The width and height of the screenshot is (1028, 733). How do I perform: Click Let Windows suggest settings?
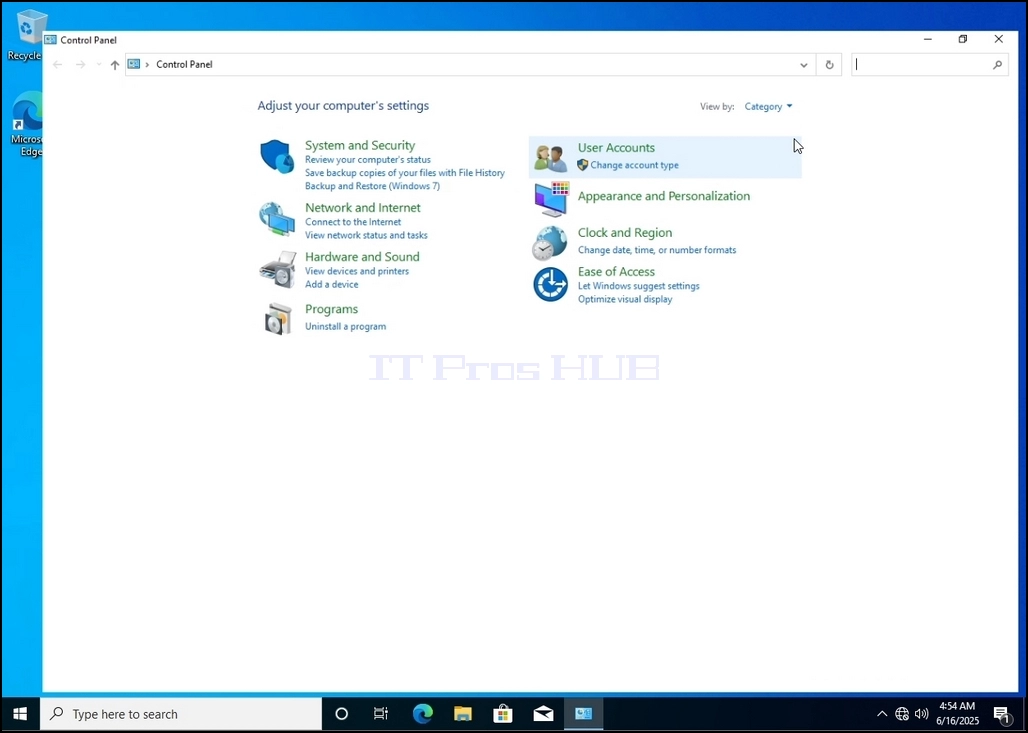[639, 286]
